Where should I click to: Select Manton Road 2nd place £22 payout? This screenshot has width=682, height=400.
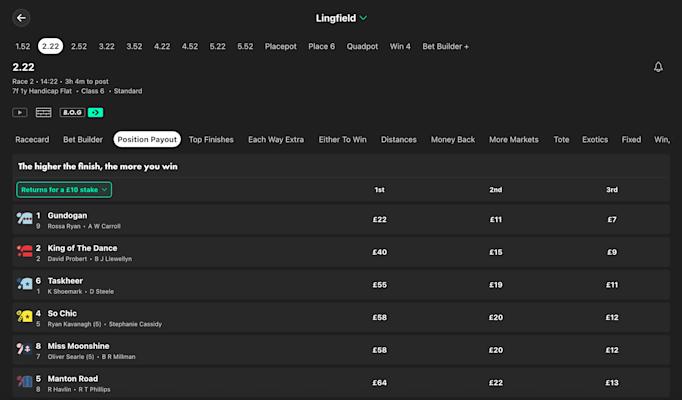pyautogui.click(x=496, y=383)
